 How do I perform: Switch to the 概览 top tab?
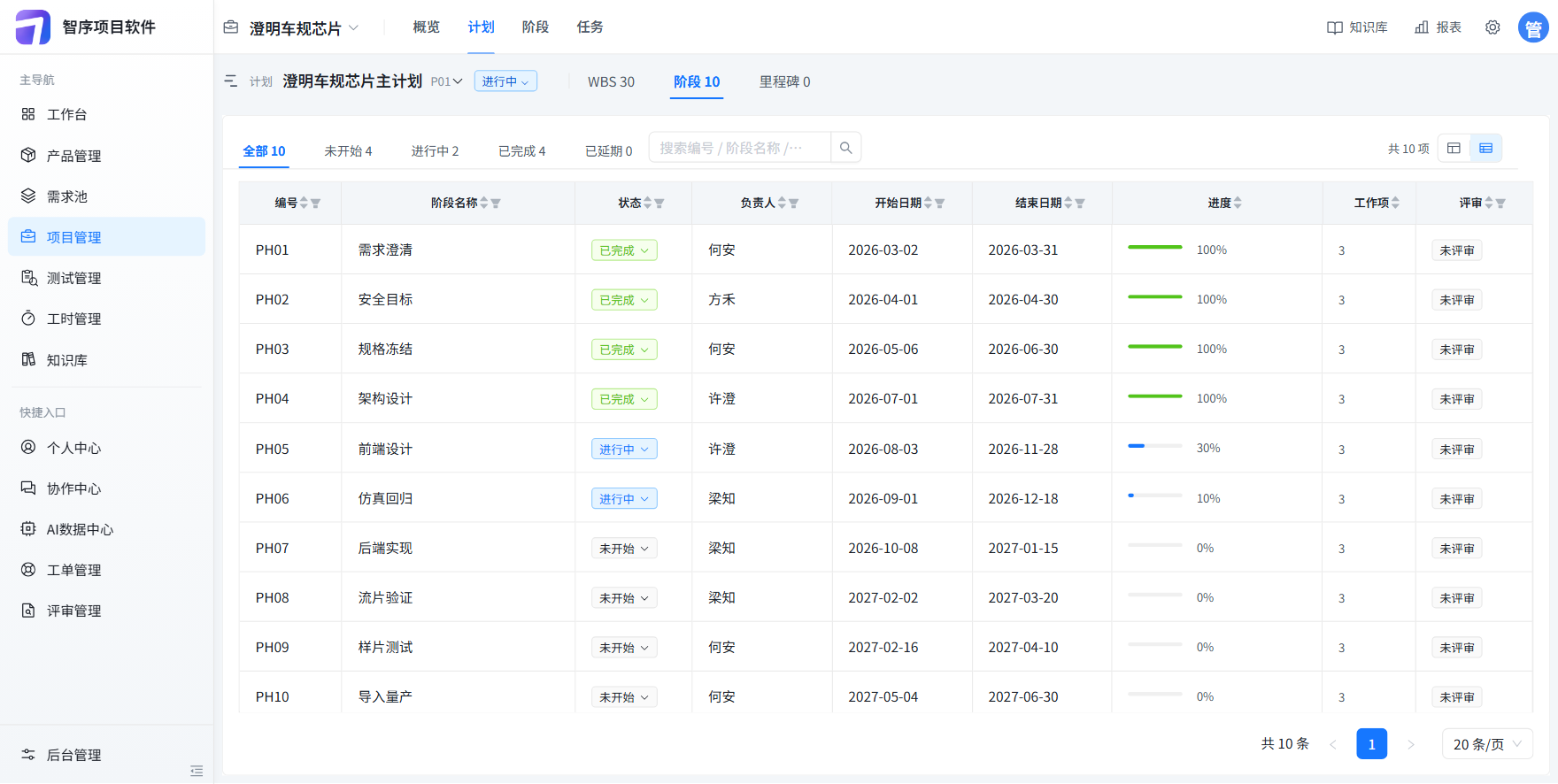426,27
